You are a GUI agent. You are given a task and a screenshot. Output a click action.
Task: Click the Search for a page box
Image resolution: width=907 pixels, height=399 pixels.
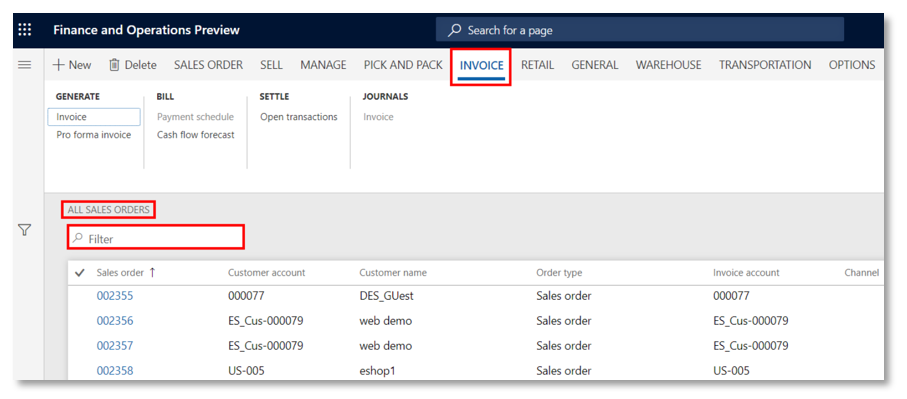(639, 30)
